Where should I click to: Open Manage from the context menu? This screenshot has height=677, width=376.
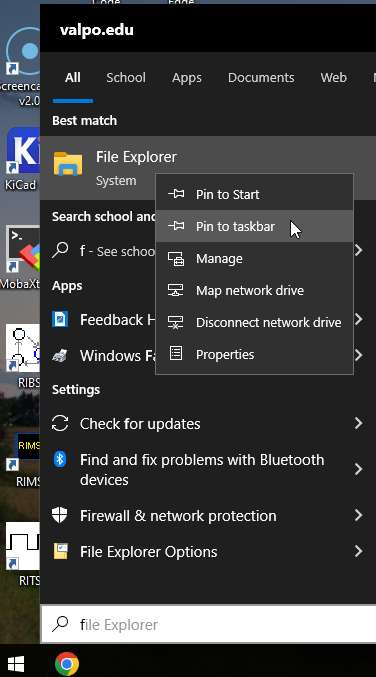click(x=254, y=258)
